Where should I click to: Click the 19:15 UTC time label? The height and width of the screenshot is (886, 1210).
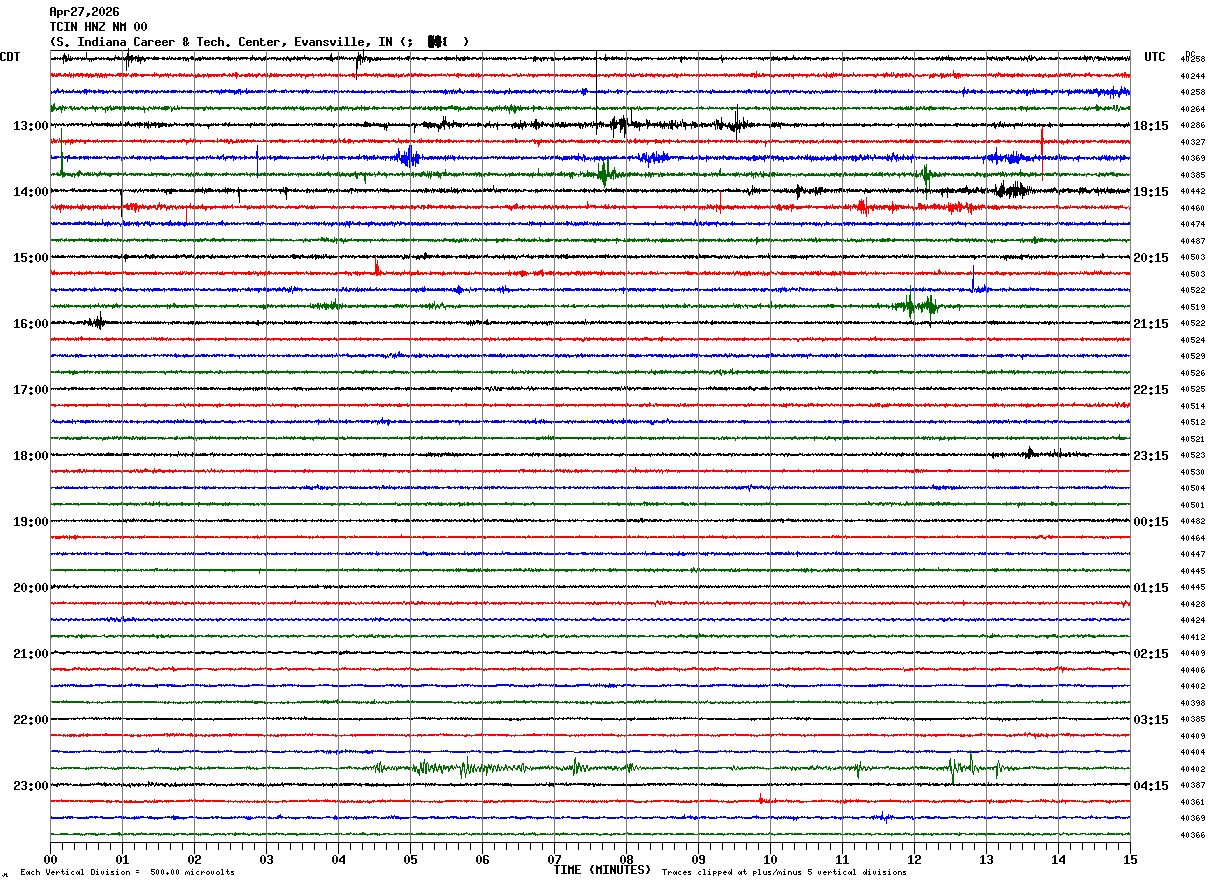(1151, 192)
